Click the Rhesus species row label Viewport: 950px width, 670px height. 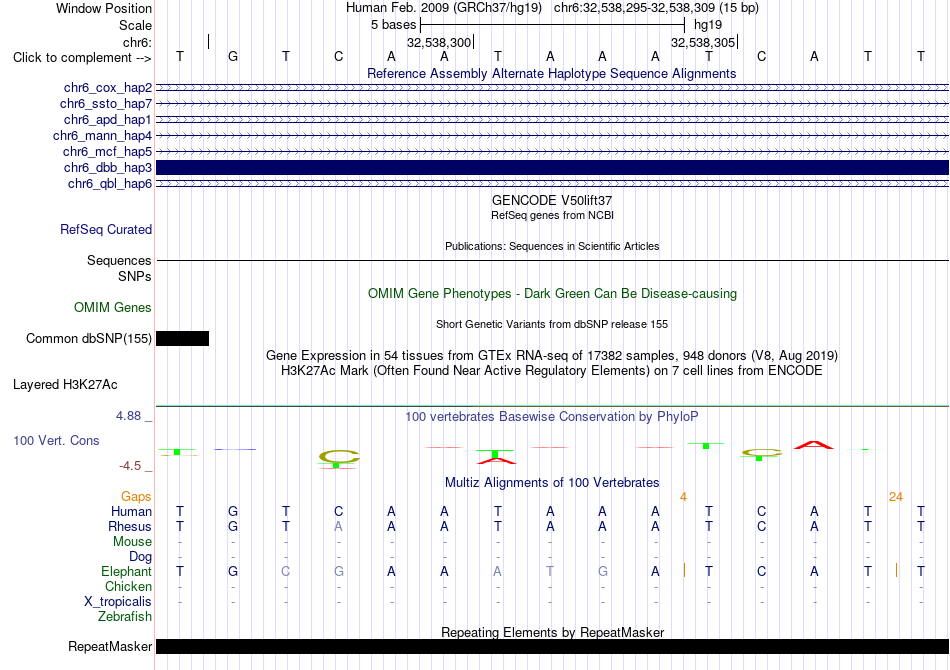(130, 527)
